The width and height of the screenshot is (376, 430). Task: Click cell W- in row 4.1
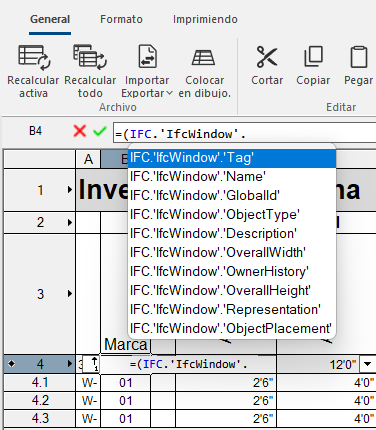pyautogui.click(x=89, y=383)
